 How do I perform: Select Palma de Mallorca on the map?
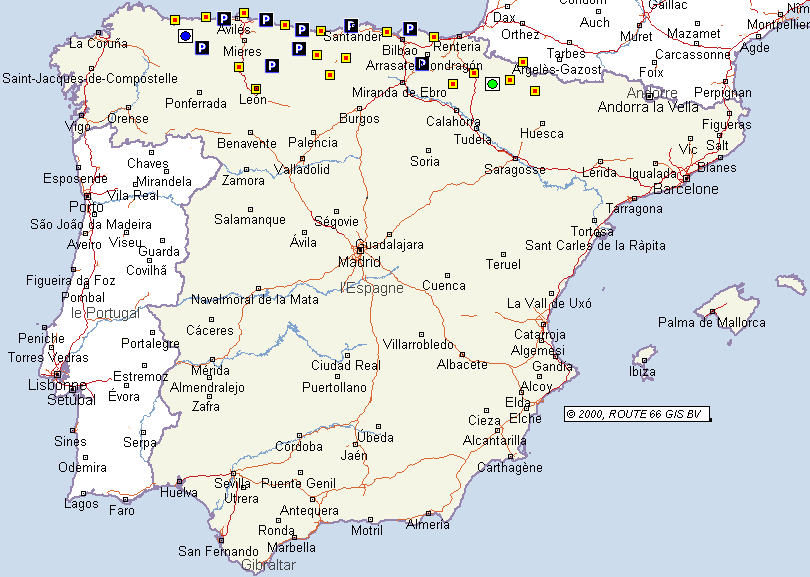(711, 322)
